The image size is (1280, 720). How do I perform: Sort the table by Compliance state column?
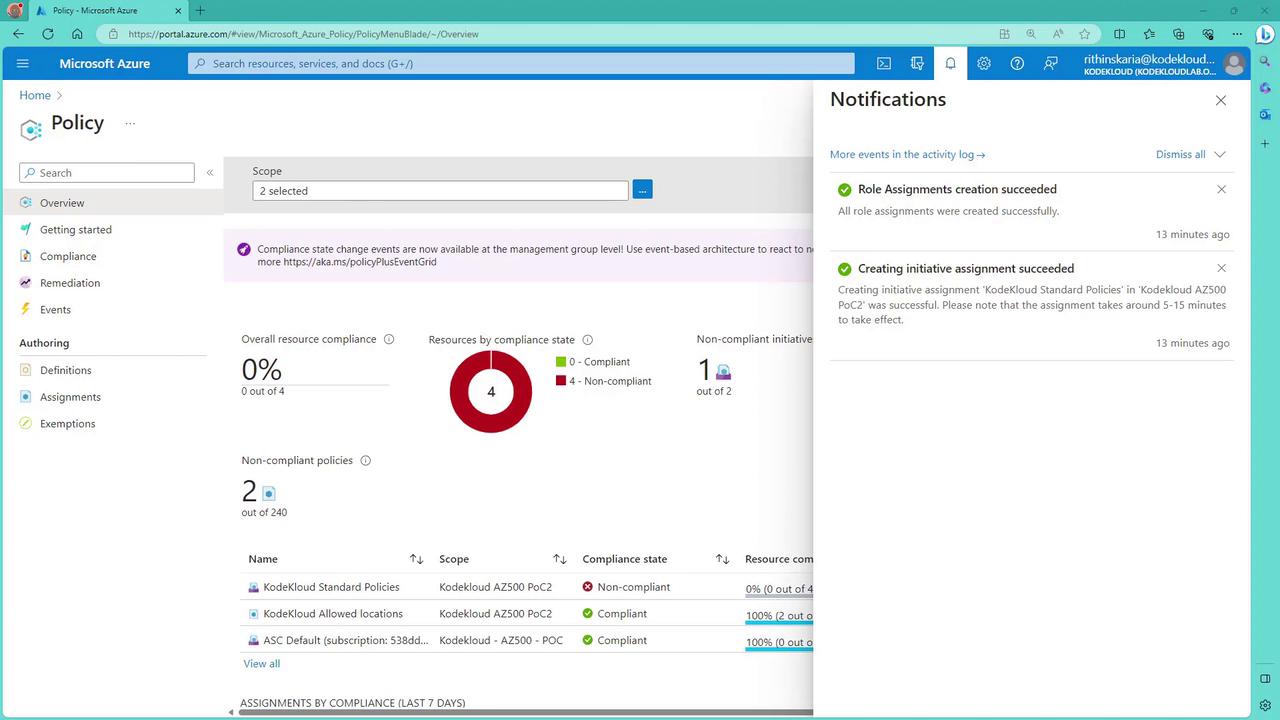722,559
